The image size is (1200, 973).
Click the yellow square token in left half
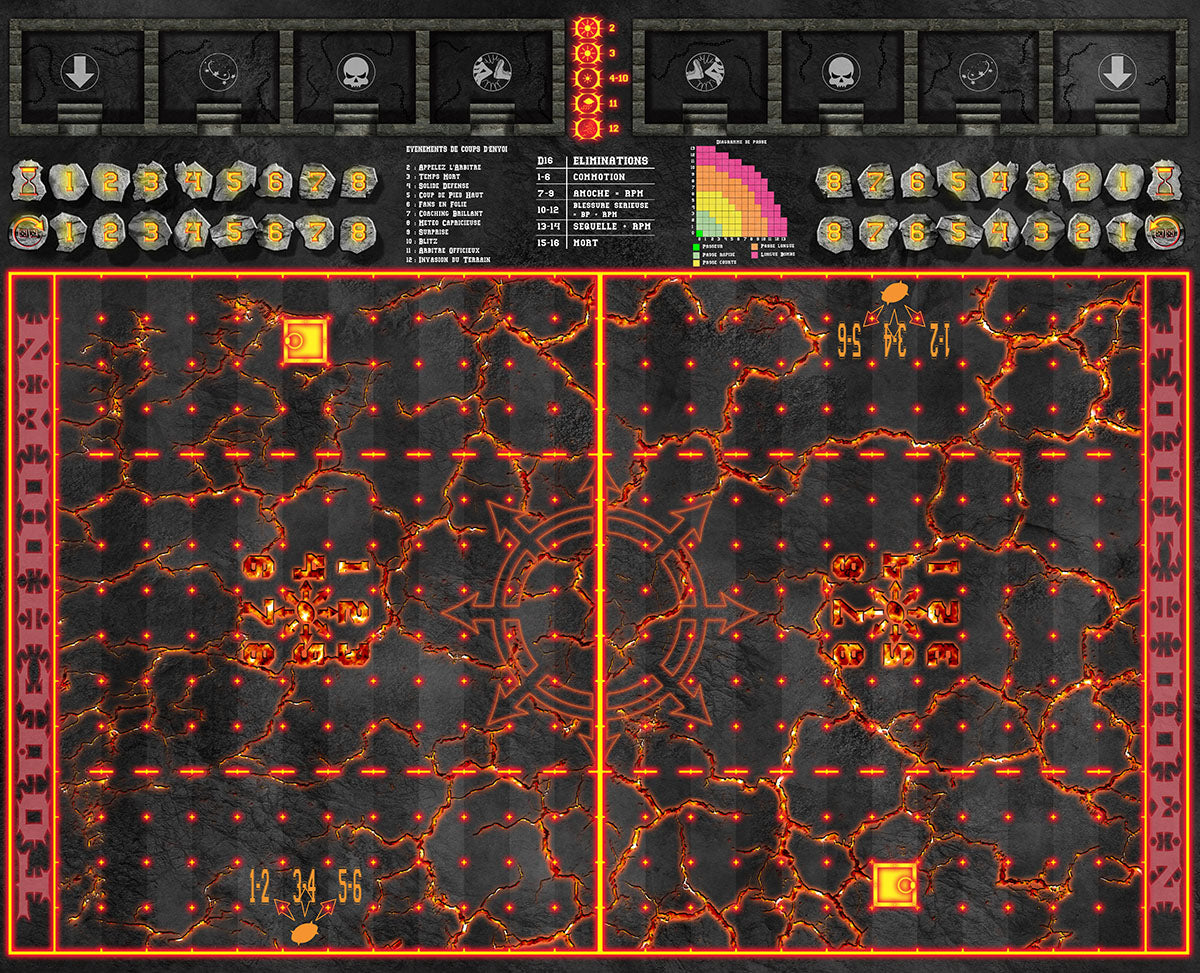305,340
